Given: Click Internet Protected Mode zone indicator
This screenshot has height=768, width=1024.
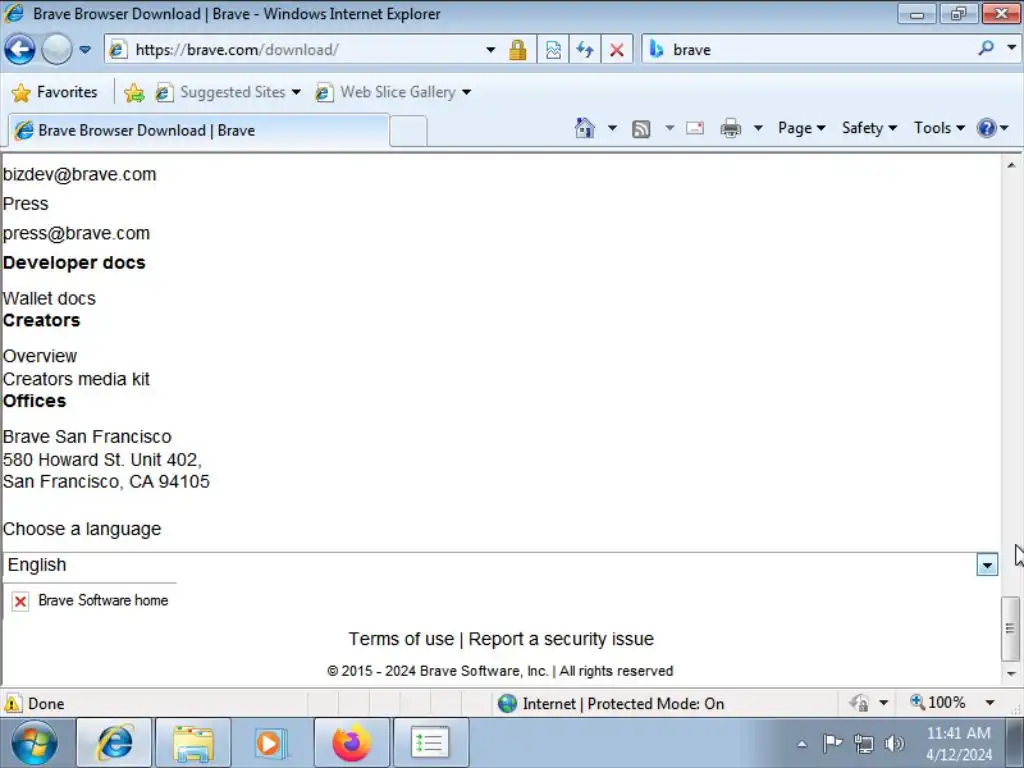Looking at the screenshot, I should point(611,703).
